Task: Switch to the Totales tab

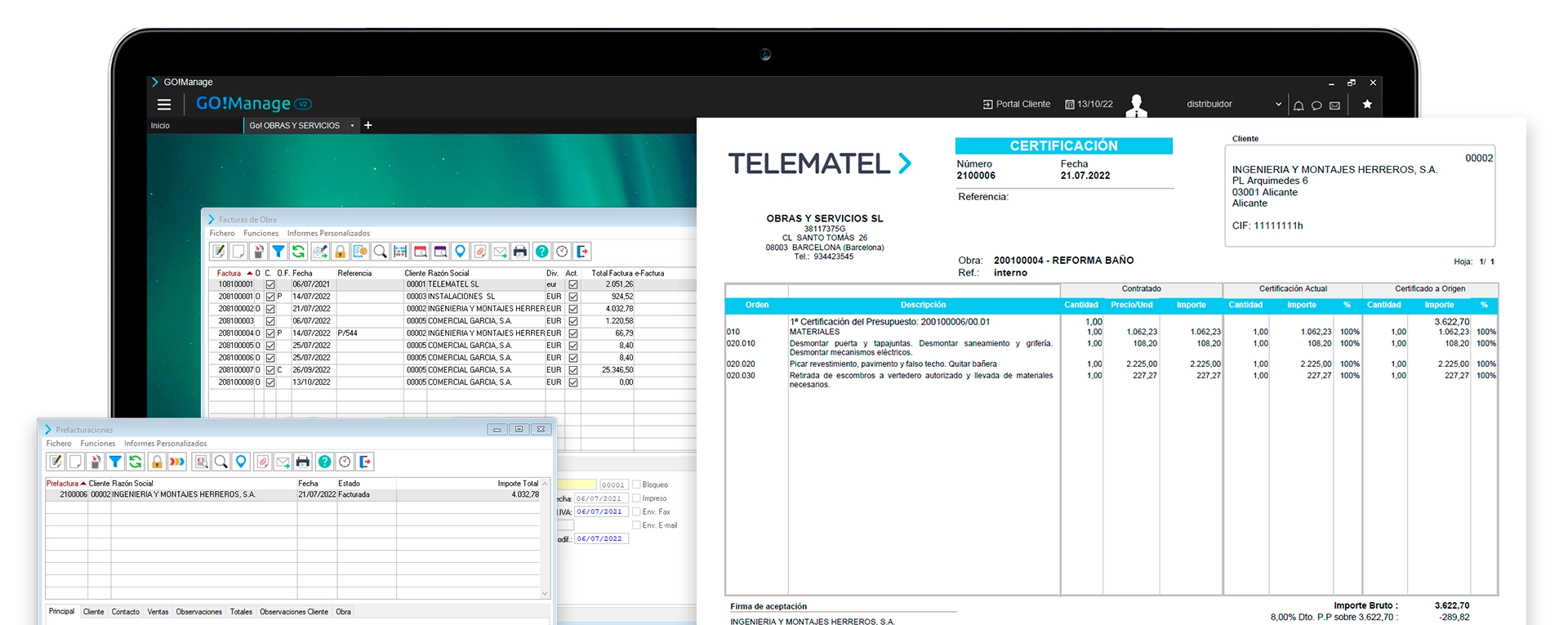Action: [x=241, y=612]
